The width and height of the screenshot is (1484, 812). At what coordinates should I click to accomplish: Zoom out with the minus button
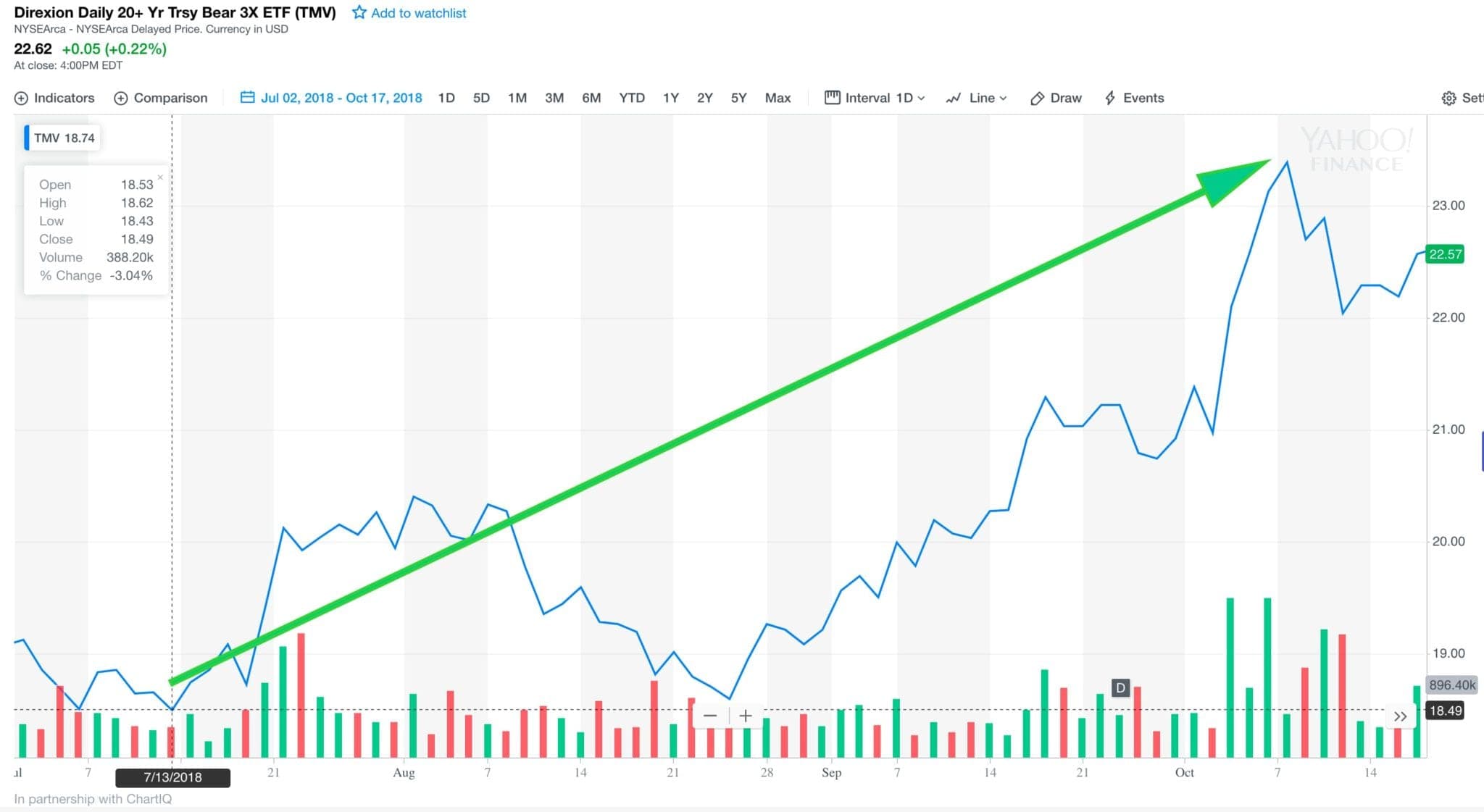[x=710, y=716]
